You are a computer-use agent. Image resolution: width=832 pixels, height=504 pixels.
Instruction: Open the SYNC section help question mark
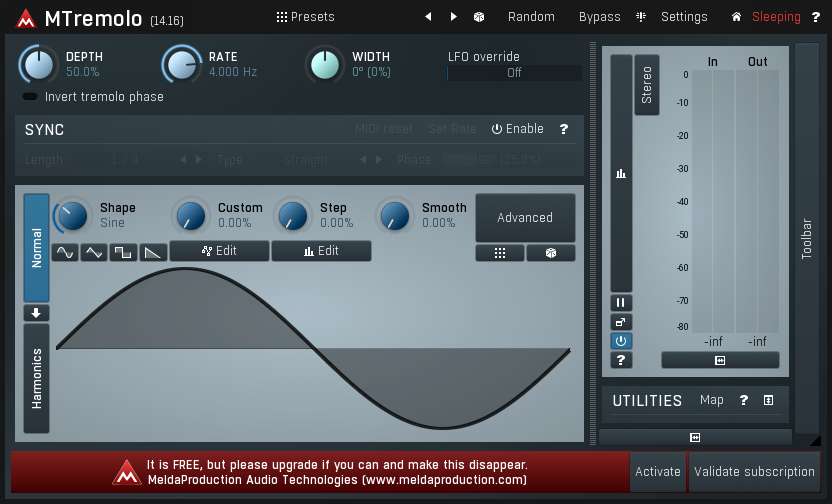[564, 129]
